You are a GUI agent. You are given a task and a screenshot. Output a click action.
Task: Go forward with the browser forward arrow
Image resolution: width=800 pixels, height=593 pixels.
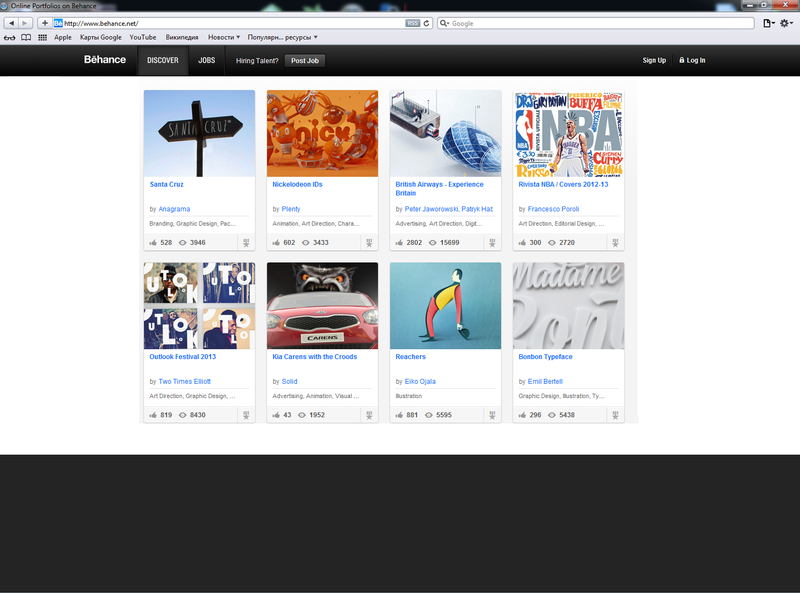(x=25, y=23)
